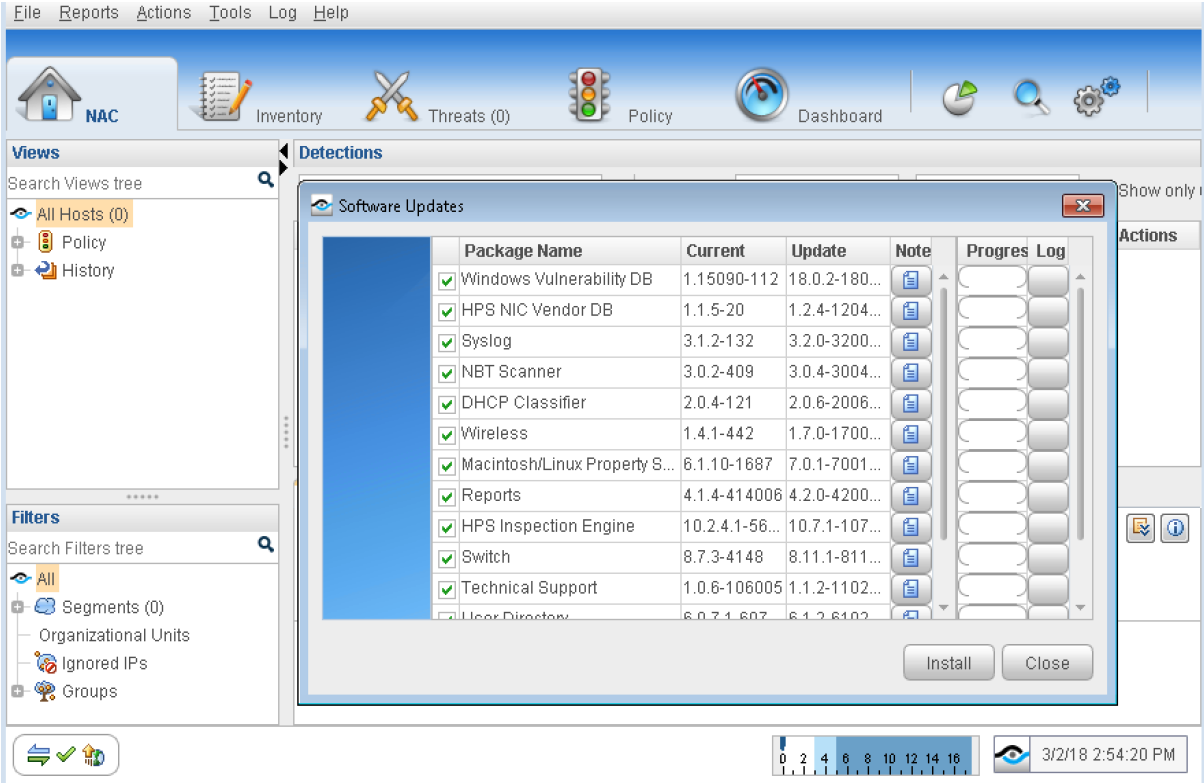Open log for Windows Vulnerability DB
The image size is (1204, 783).
pyautogui.click(x=1048, y=280)
